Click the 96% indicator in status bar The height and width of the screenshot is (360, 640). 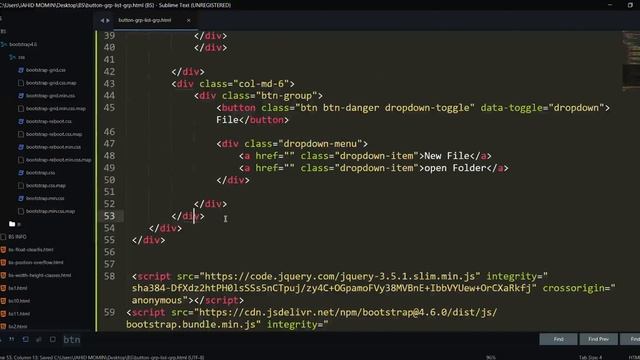pyautogui.click(x=491, y=357)
